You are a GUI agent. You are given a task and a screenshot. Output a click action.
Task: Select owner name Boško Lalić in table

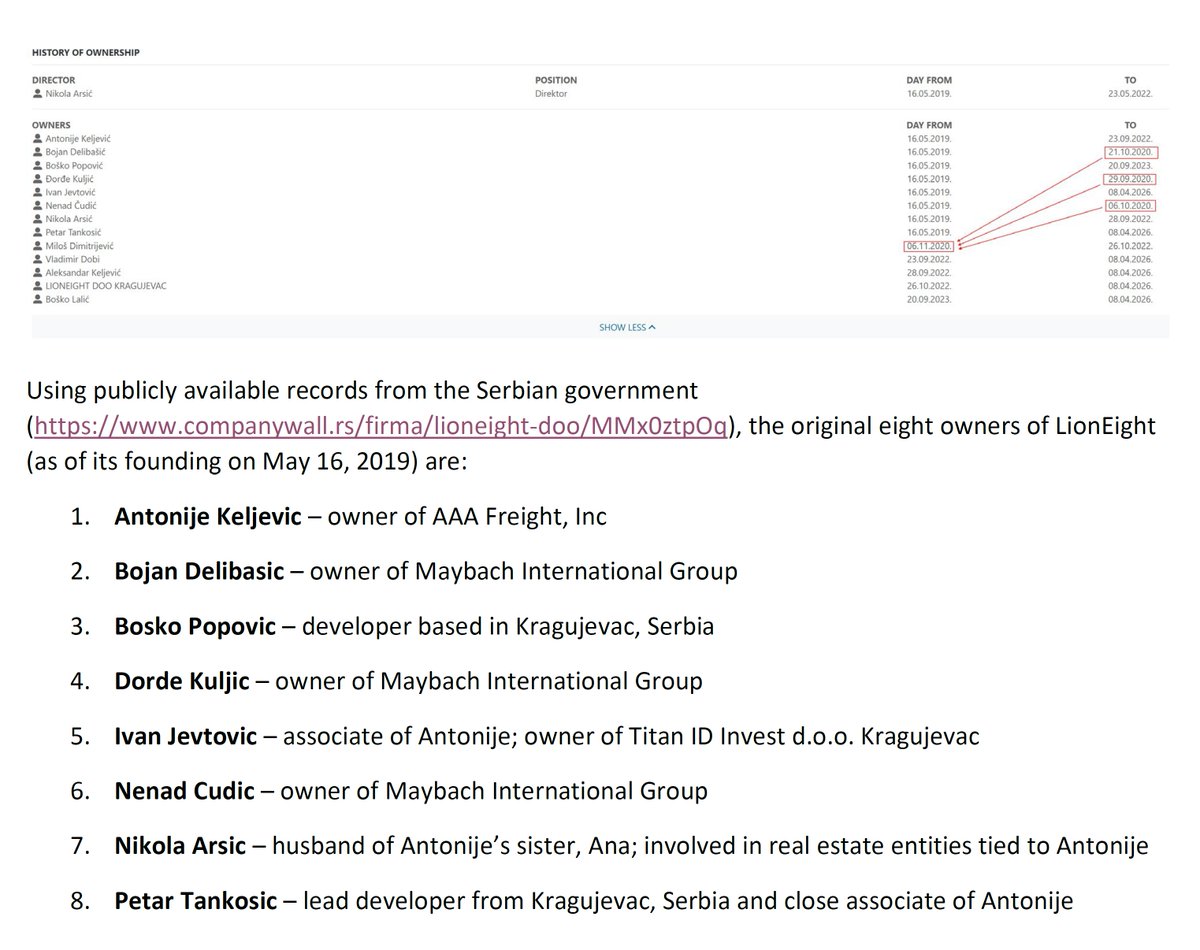(69, 299)
